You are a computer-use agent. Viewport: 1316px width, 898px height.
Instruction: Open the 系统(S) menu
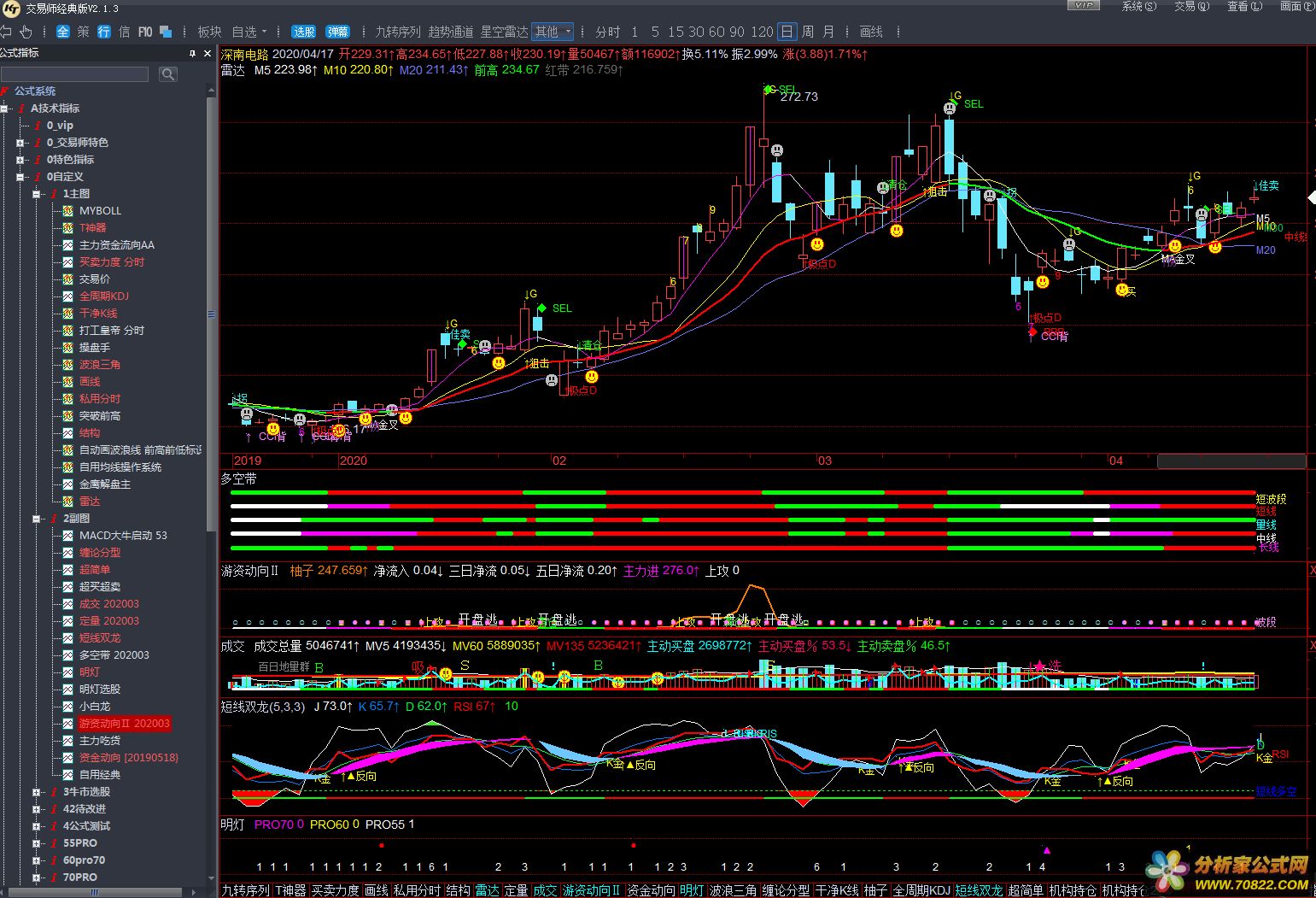click(x=1139, y=6)
